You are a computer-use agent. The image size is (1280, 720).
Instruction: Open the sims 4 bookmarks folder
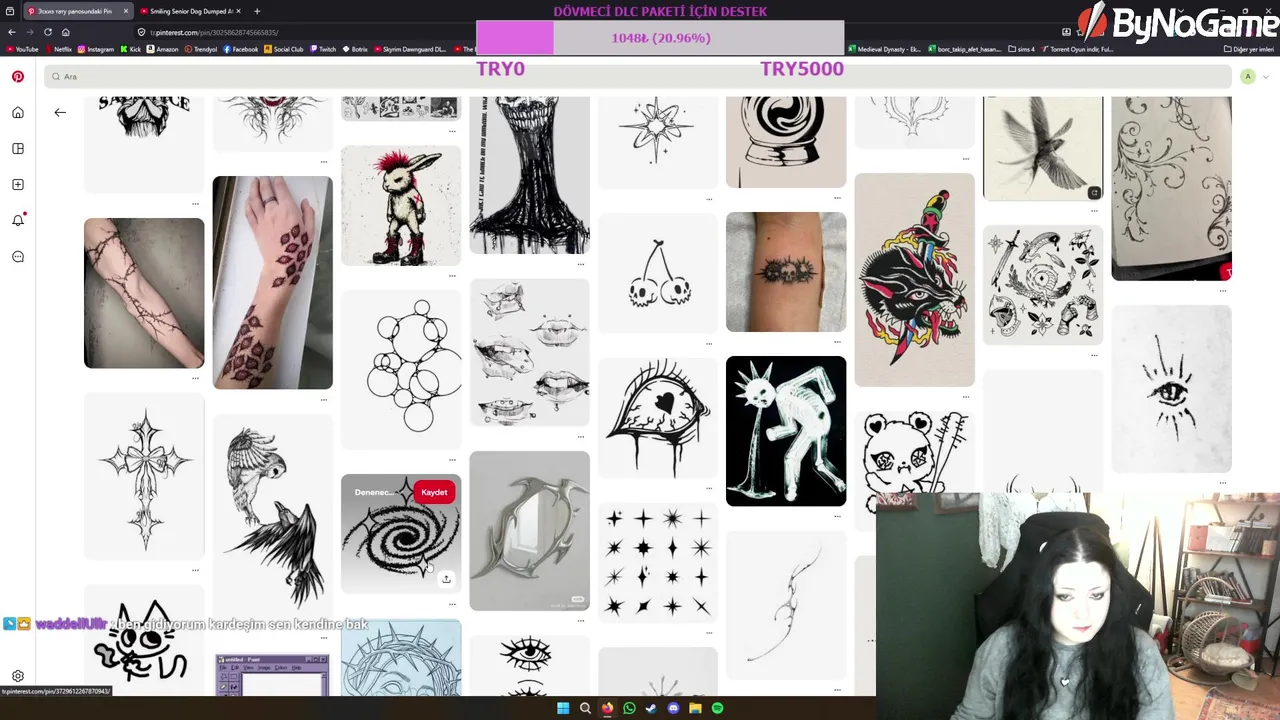1021,49
